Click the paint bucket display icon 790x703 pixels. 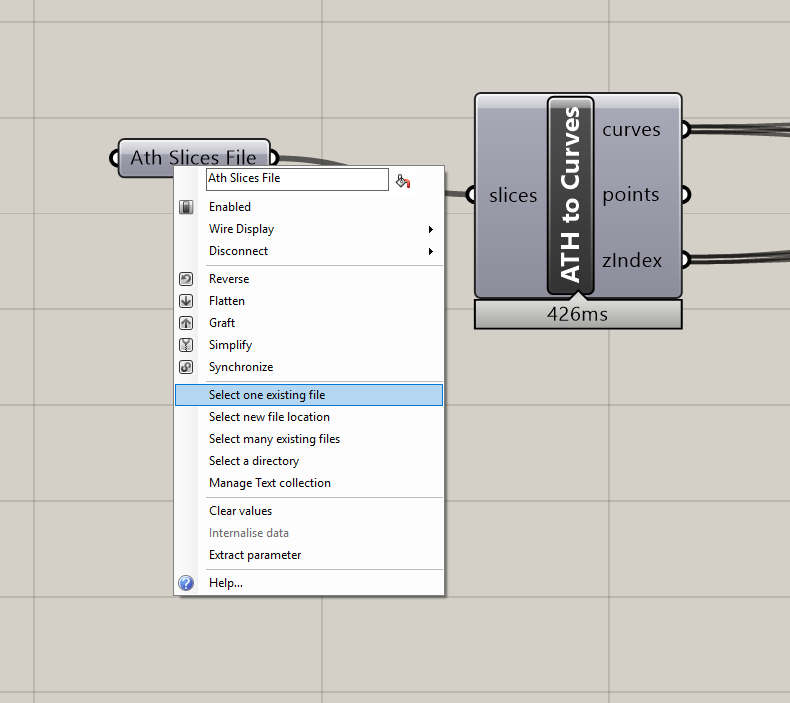403,180
